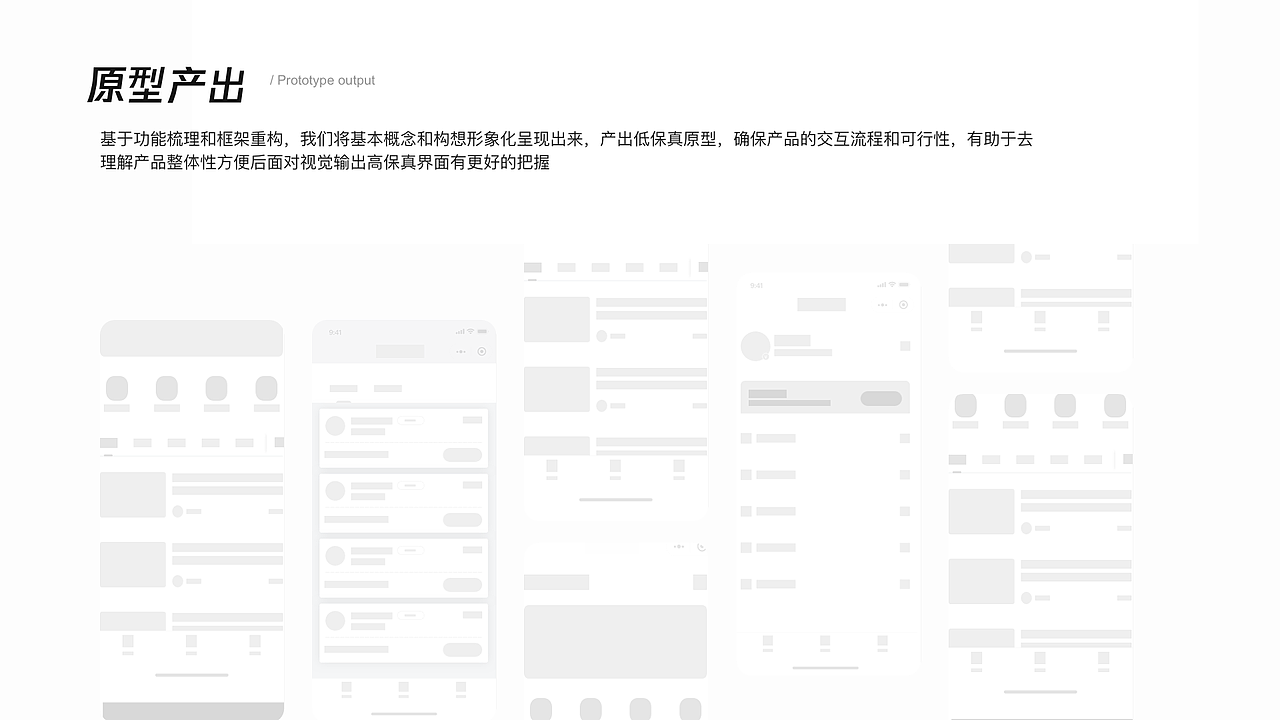Tap the battery icon in the status bar

click(x=482, y=331)
